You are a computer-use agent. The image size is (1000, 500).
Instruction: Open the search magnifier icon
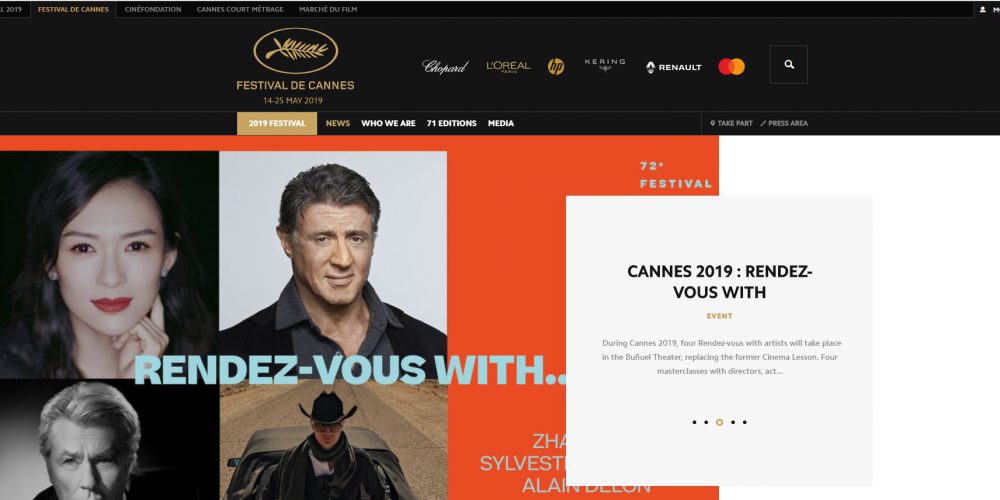[x=788, y=64]
